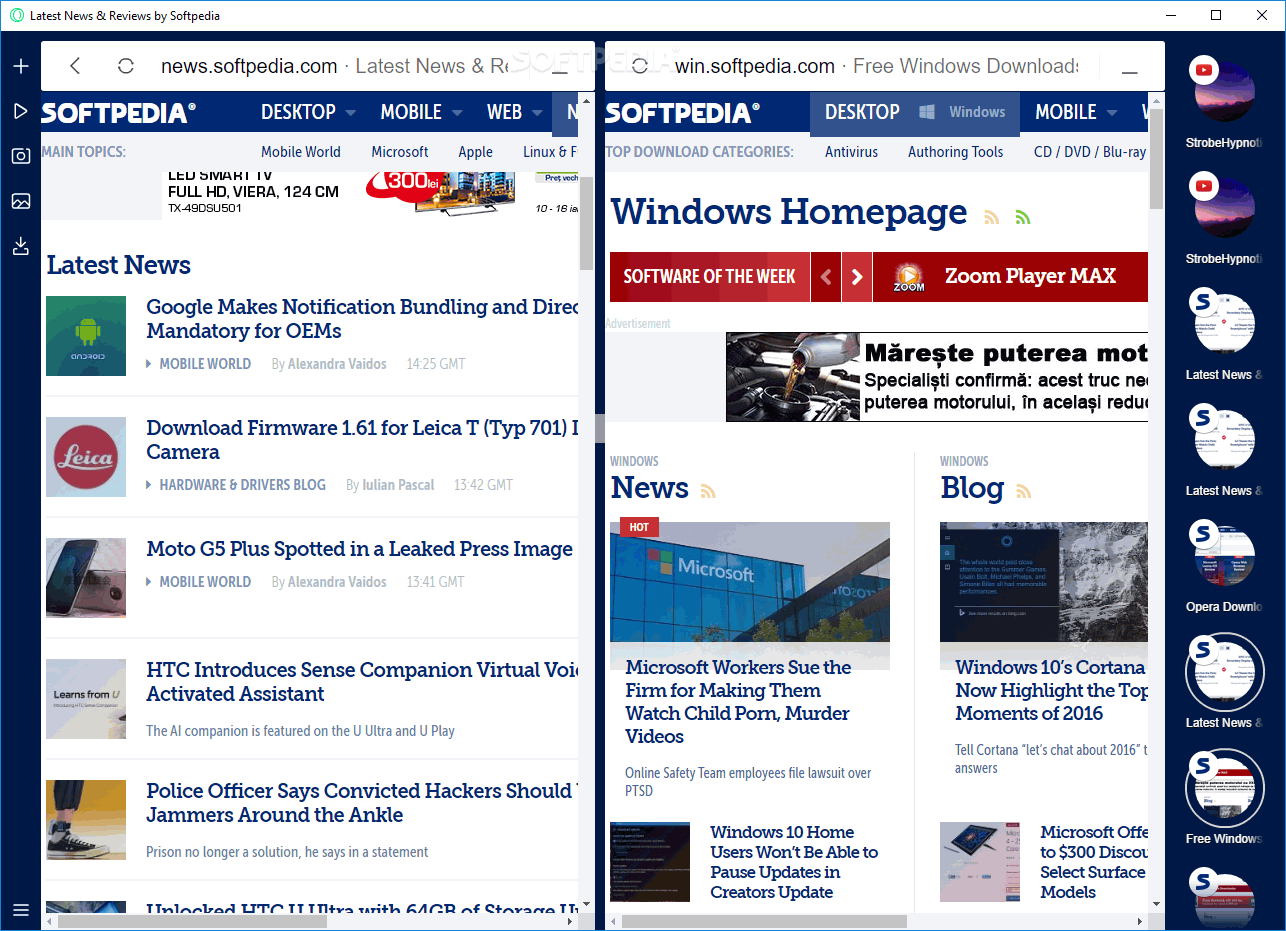Open Download Firmware 1.61 for Leica article

point(362,440)
